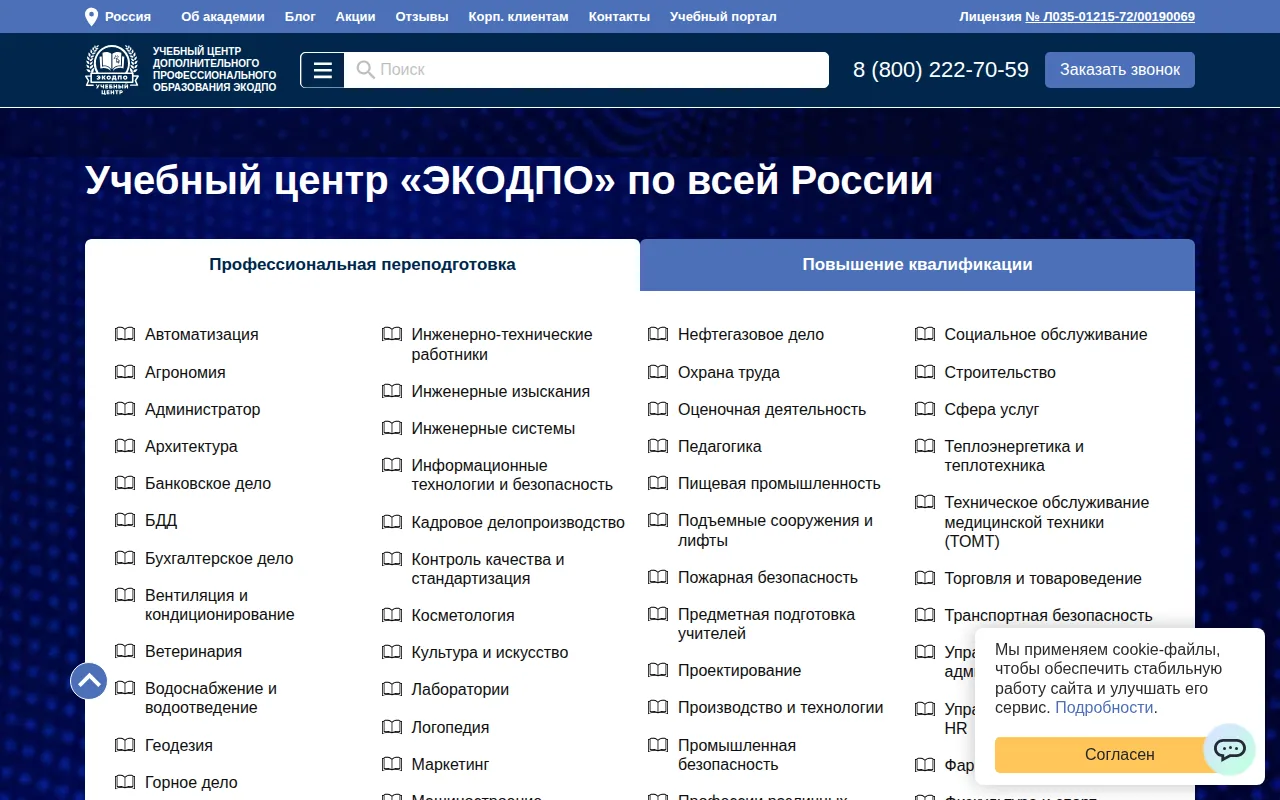The image size is (1280, 800).
Task: Open Оценочная деятельность category
Action: coord(772,409)
